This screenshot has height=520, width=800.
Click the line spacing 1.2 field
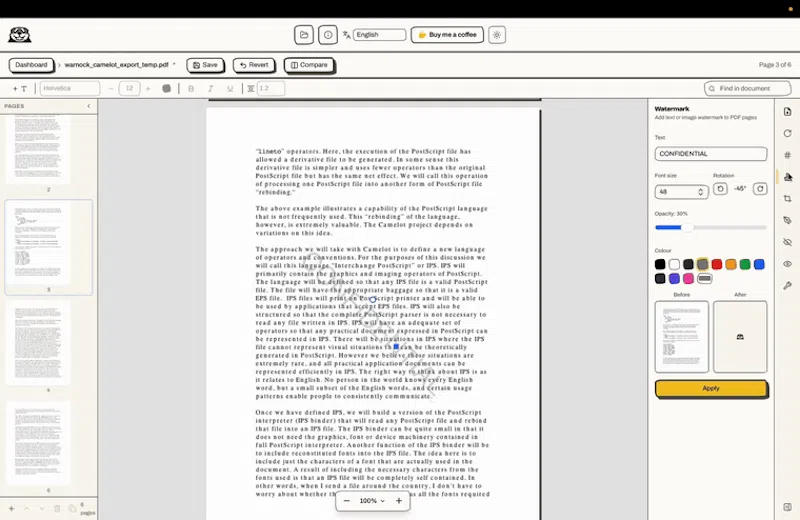[270, 88]
